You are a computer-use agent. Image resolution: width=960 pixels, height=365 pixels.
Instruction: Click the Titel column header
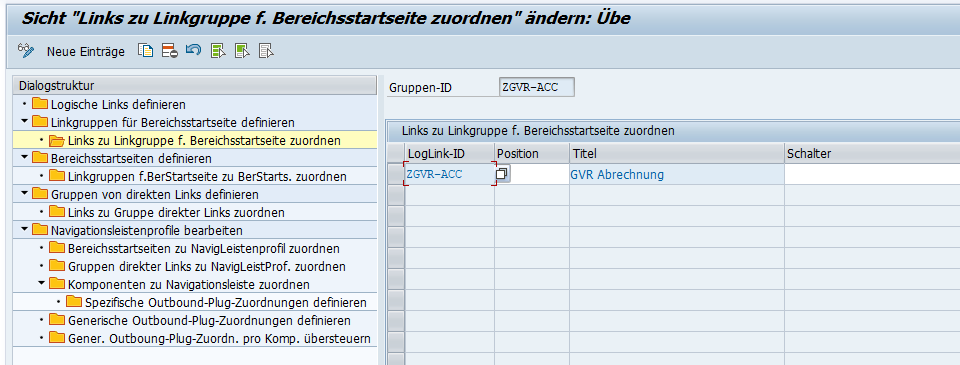(x=677, y=154)
